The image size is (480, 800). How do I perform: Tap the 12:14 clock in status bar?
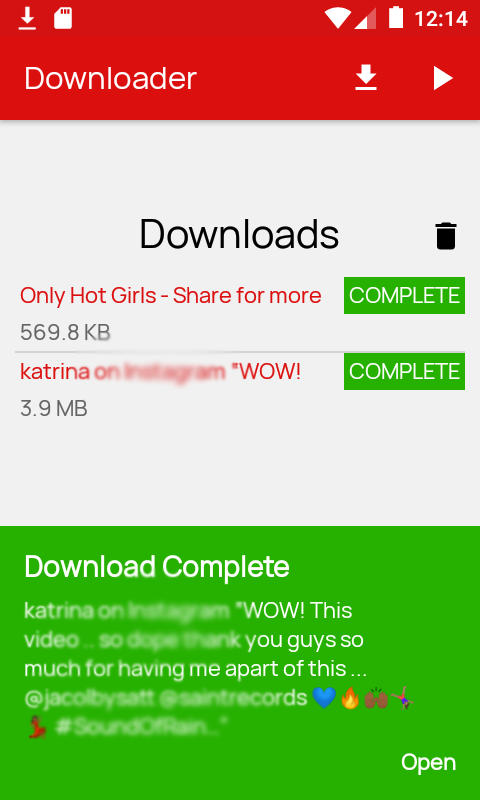tap(441, 19)
